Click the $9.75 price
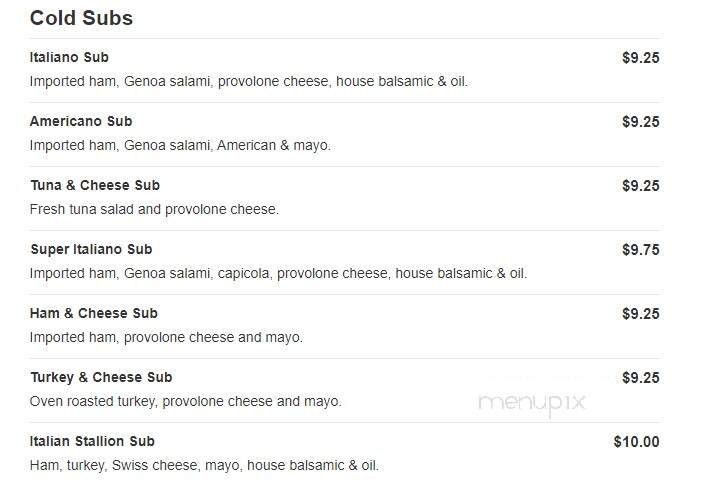711x485 pixels. click(x=640, y=250)
